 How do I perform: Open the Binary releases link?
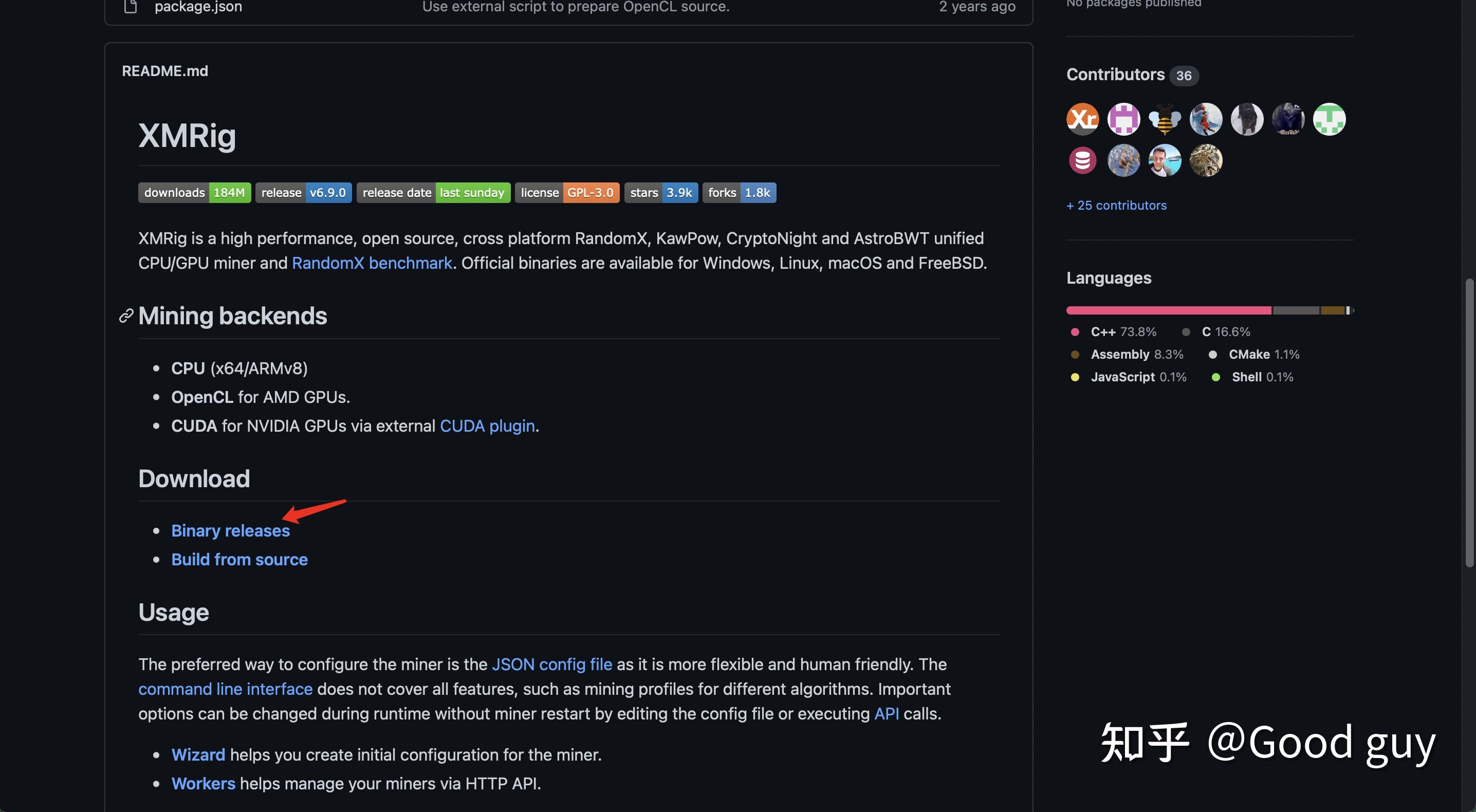click(x=230, y=531)
